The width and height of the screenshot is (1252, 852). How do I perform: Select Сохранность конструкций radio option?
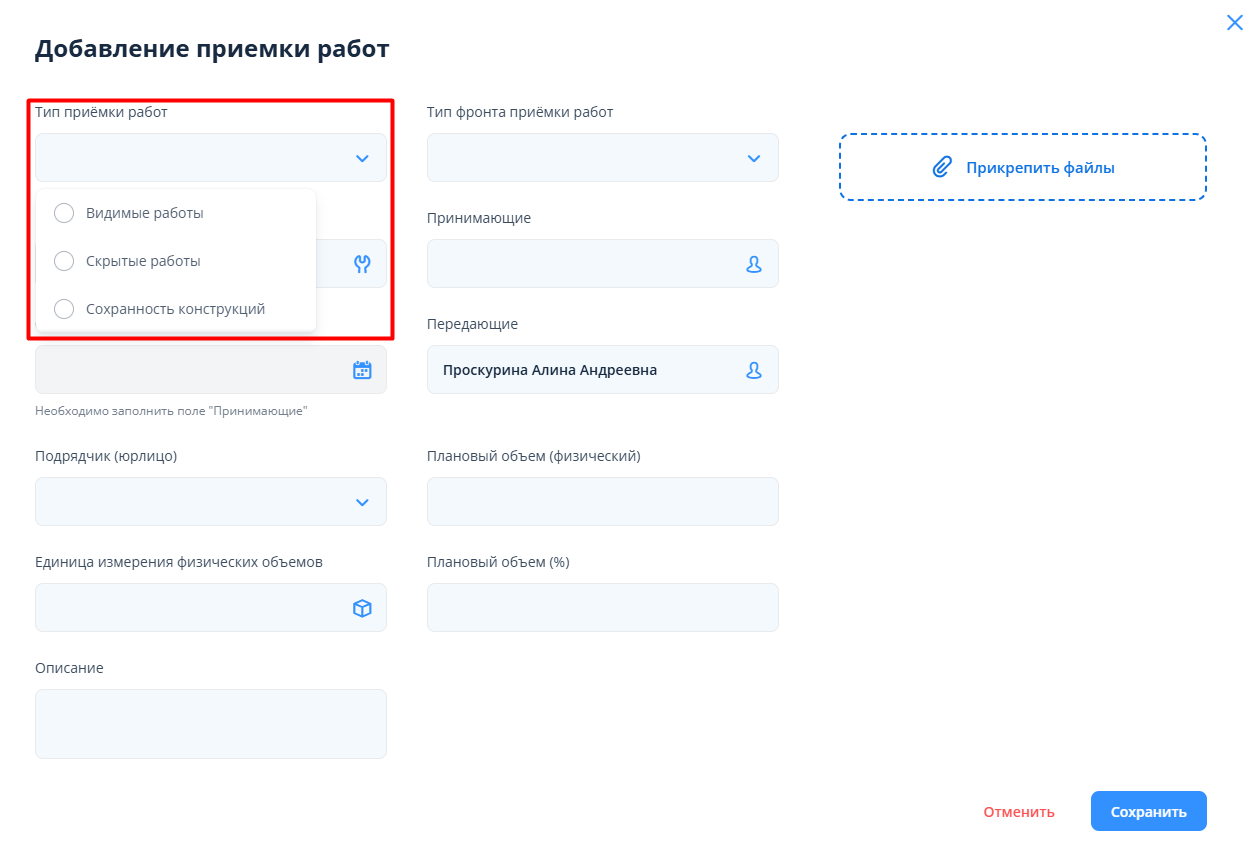pyautogui.click(x=64, y=309)
